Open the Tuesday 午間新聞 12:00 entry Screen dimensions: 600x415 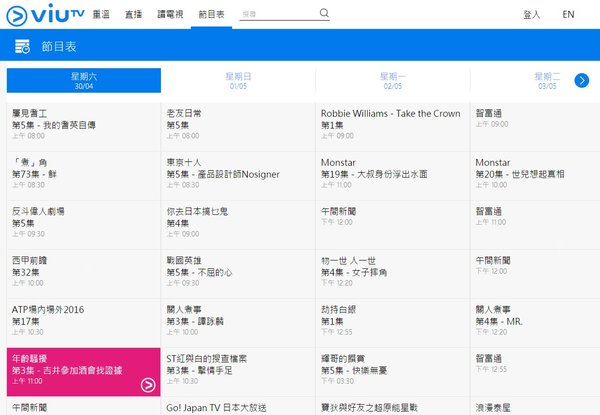click(535, 274)
